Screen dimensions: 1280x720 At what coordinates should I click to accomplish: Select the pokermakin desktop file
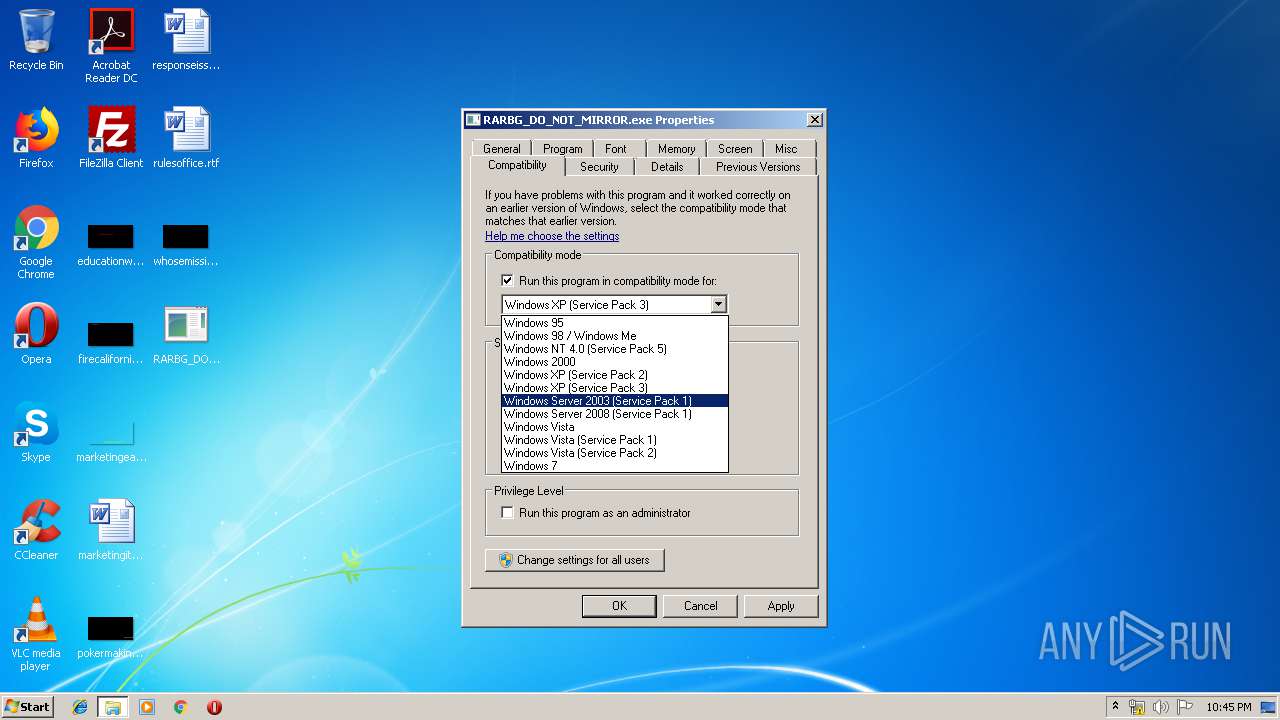[111, 638]
